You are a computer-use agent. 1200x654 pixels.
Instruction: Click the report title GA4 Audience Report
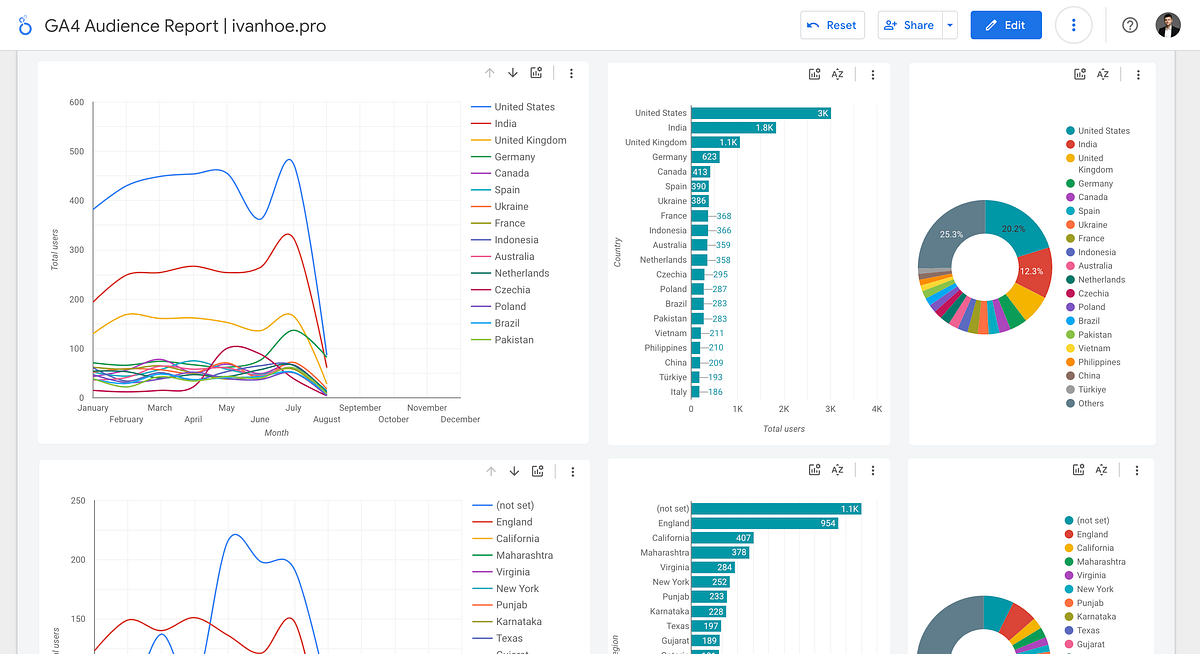185,26
